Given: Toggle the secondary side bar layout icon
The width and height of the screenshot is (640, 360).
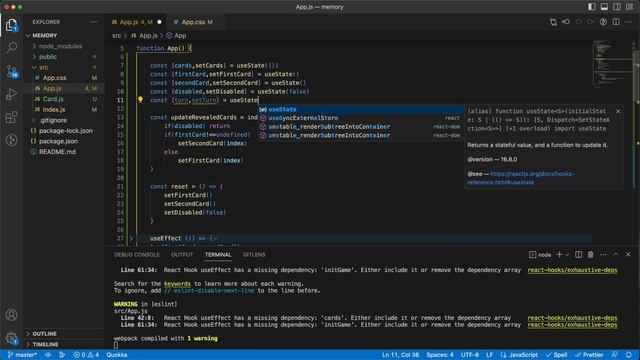Looking at the screenshot, I should click(617, 7).
